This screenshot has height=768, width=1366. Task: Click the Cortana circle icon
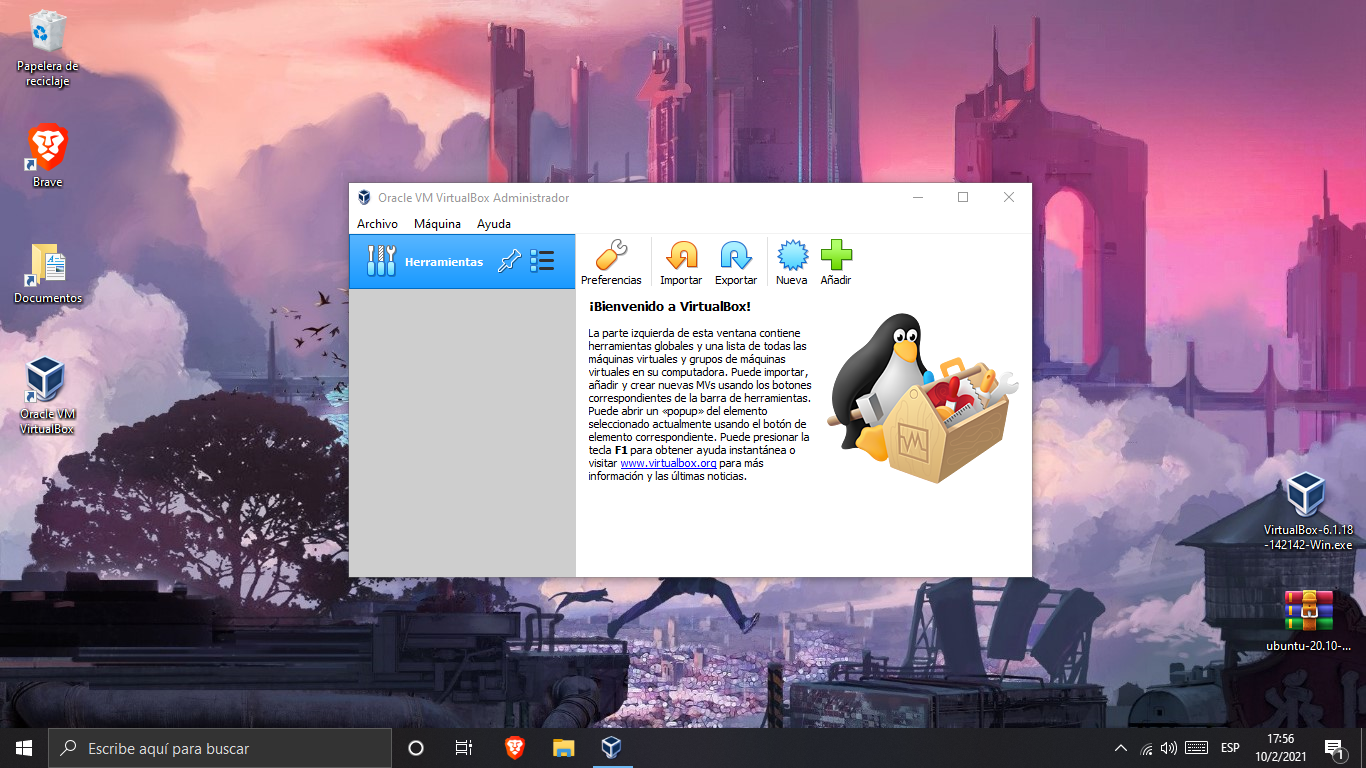coord(416,748)
